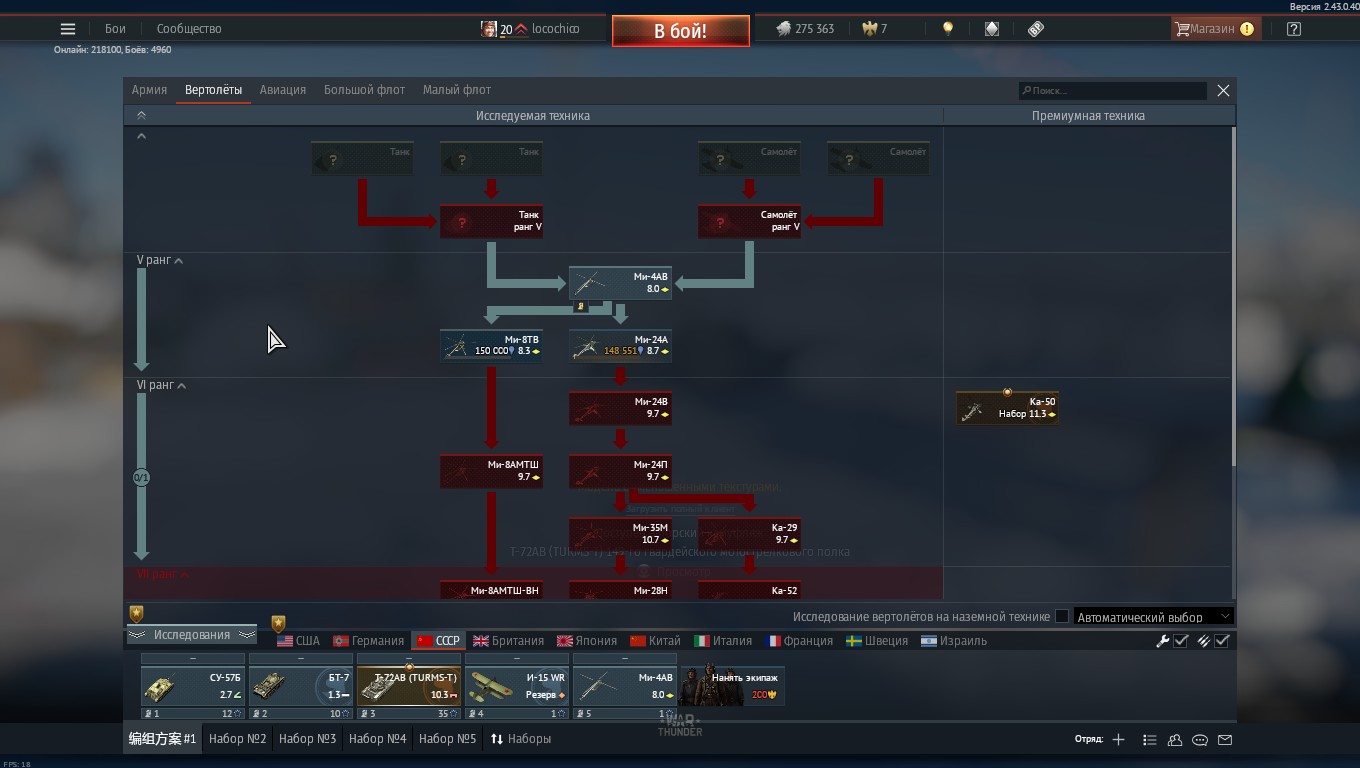Image resolution: width=1360 pixels, height=768 pixels.
Task: Select the США nation tab
Action: tap(298, 641)
